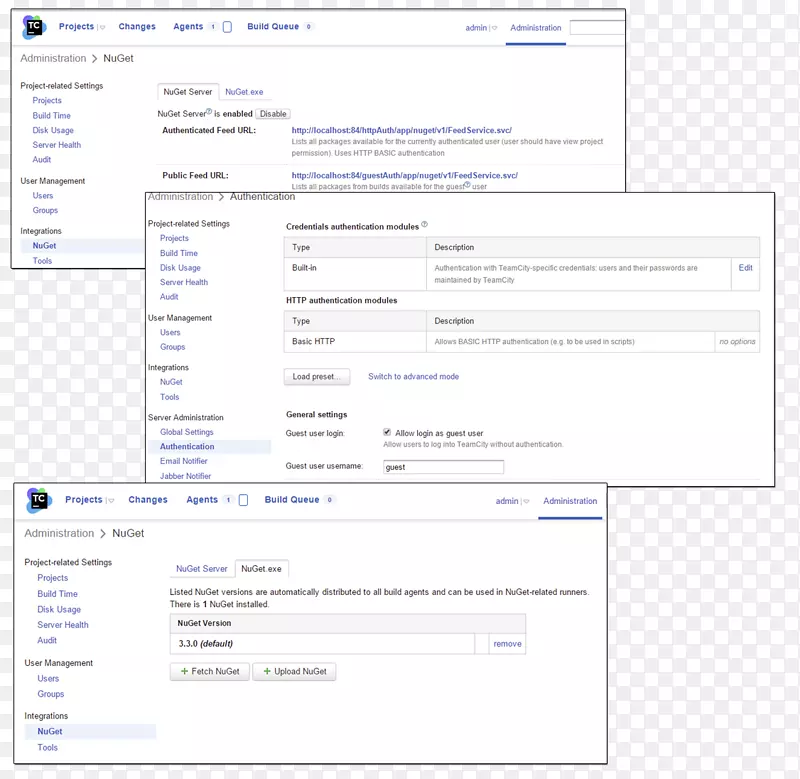800x779 pixels.
Task: Expand the Projects dropdown arrow on the NuGet Server page
Action: click(x=102, y=28)
